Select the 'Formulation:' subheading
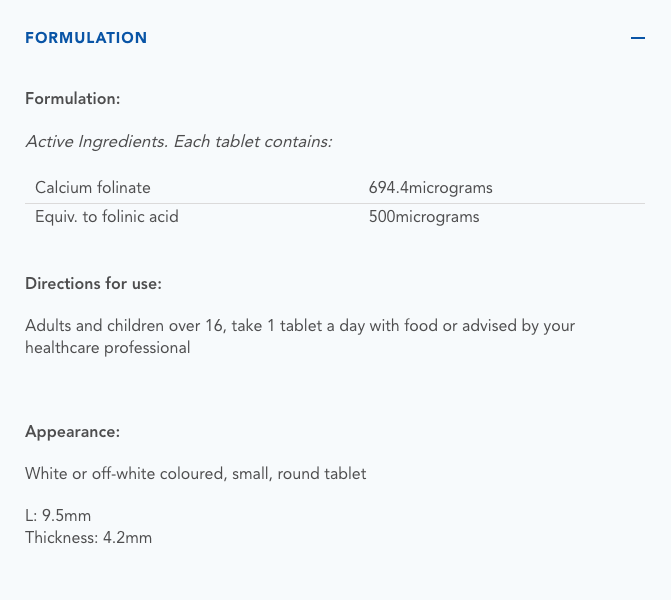This screenshot has height=600, width=671. [x=73, y=99]
